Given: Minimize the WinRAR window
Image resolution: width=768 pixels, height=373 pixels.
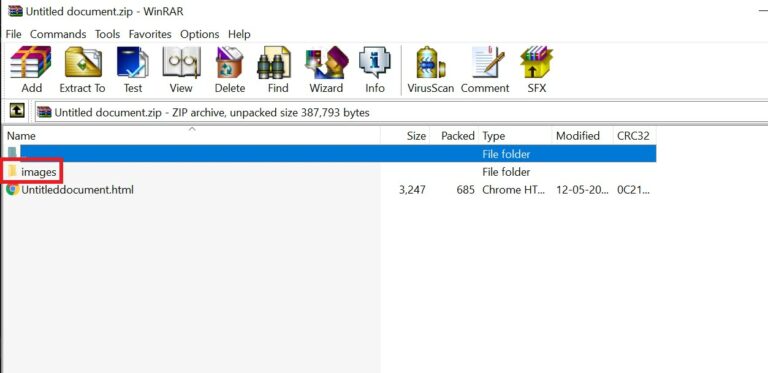Looking at the screenshot, I should point(762,11).
